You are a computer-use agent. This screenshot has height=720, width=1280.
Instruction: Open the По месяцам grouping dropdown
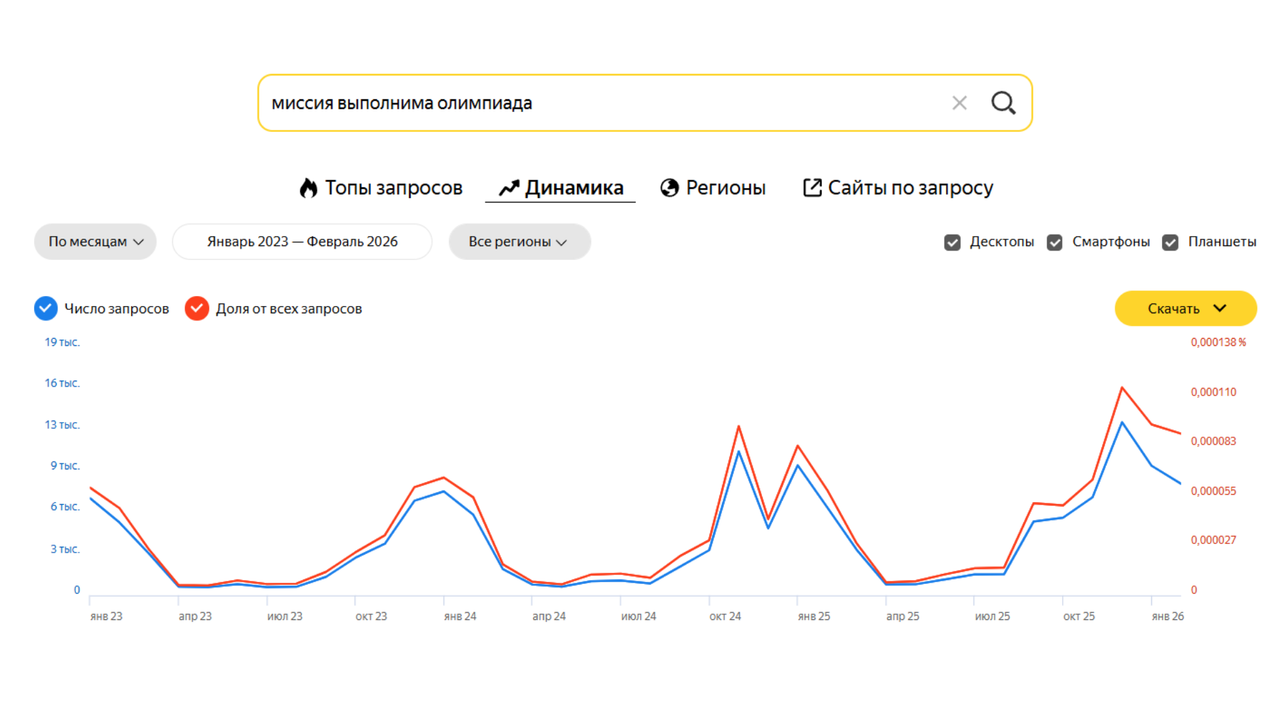tap(95, 242)
